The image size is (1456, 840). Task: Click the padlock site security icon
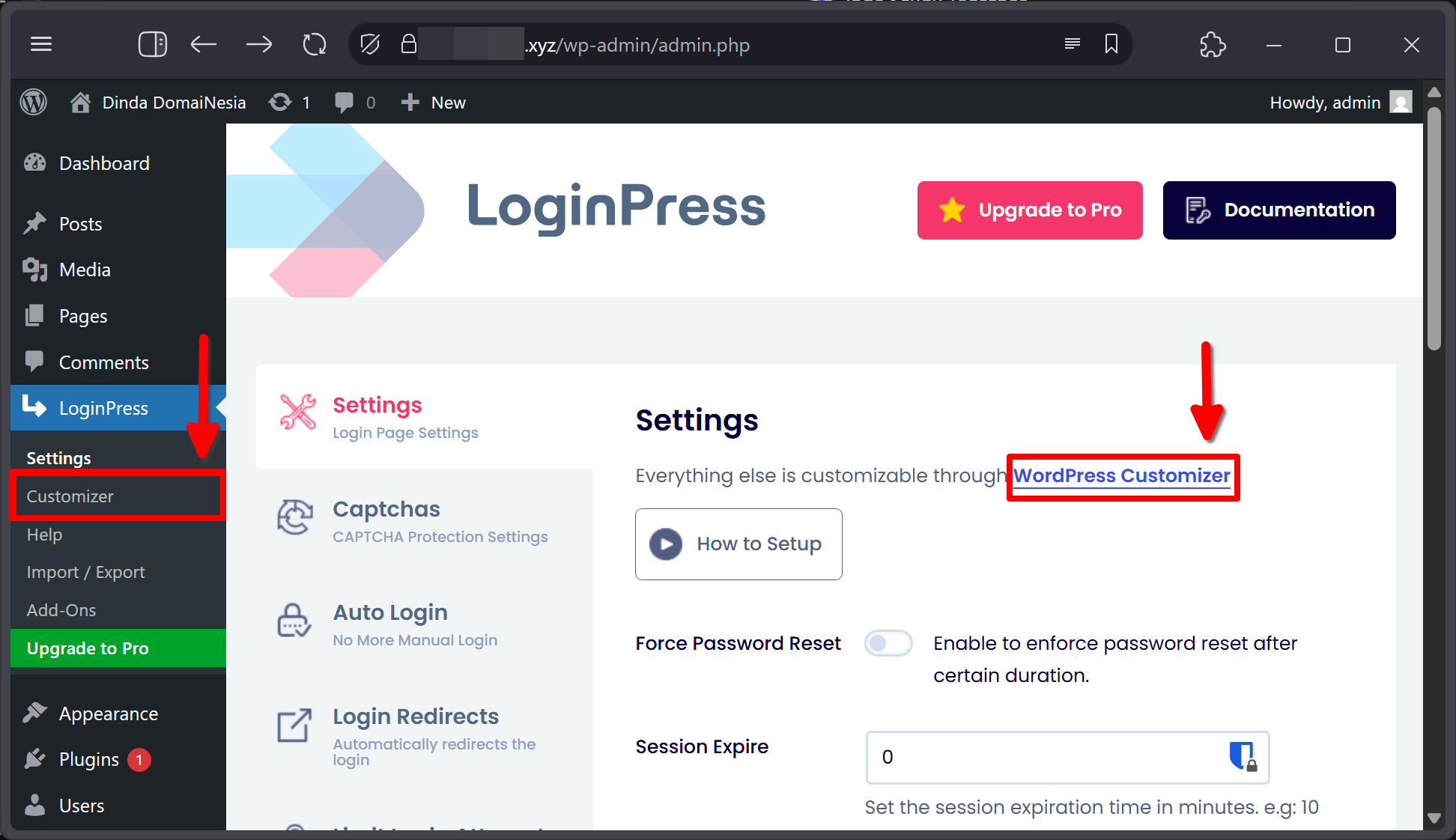tap(408, 43)
